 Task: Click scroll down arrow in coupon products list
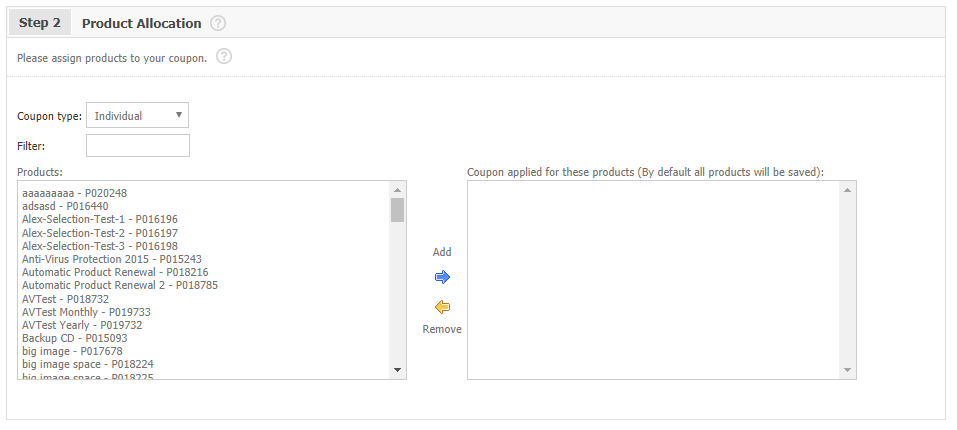(x=848, y=370)
